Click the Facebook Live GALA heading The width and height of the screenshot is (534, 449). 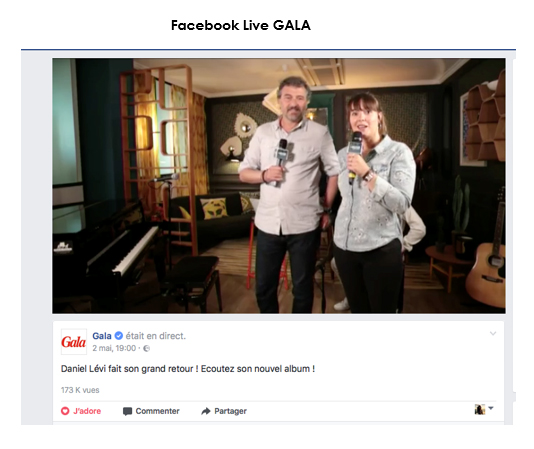(241, 25)
